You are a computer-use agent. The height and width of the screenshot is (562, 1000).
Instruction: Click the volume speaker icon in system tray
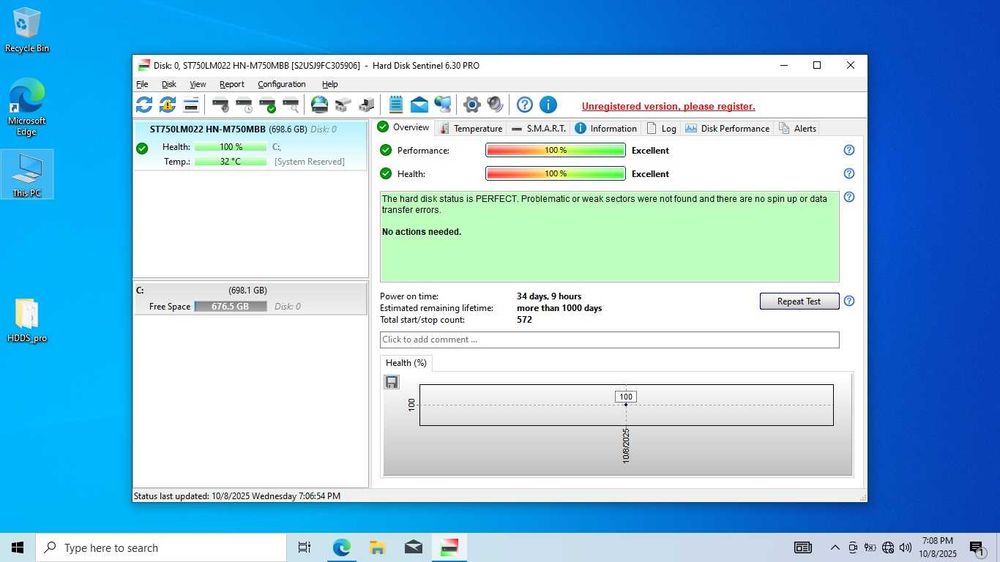coord(905,547)
